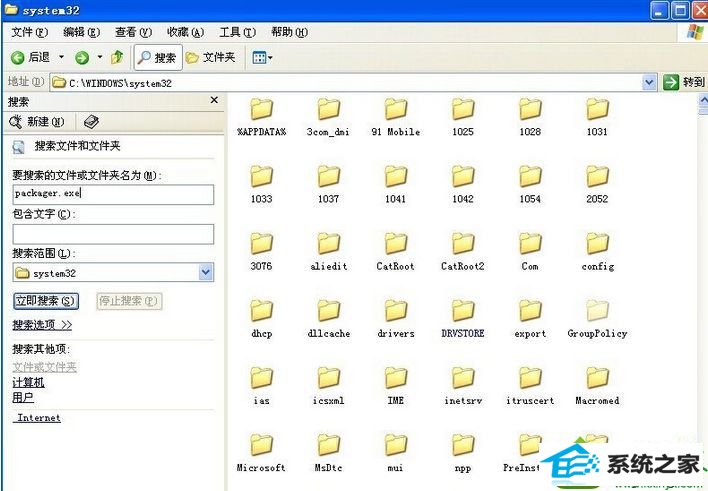Select the ias folder
Screen dimensions: 708x491
(x=261, y=386)
